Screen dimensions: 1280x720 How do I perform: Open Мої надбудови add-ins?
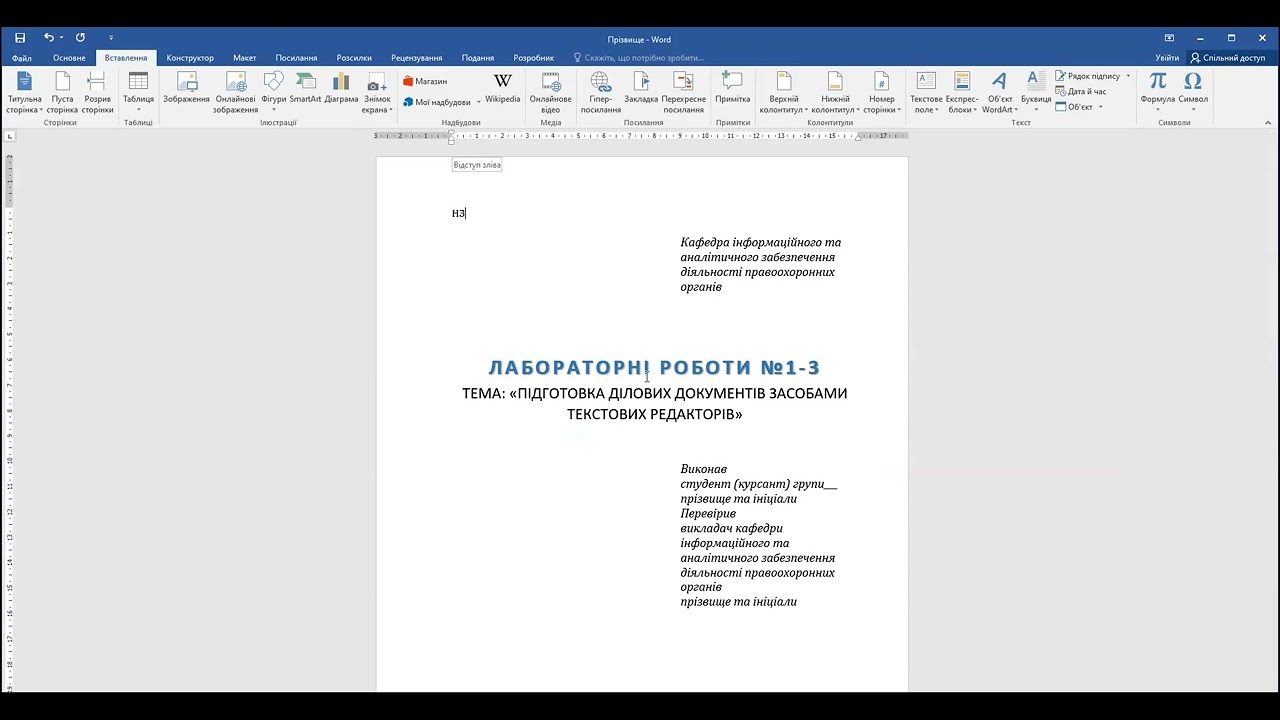pos(436,102)
